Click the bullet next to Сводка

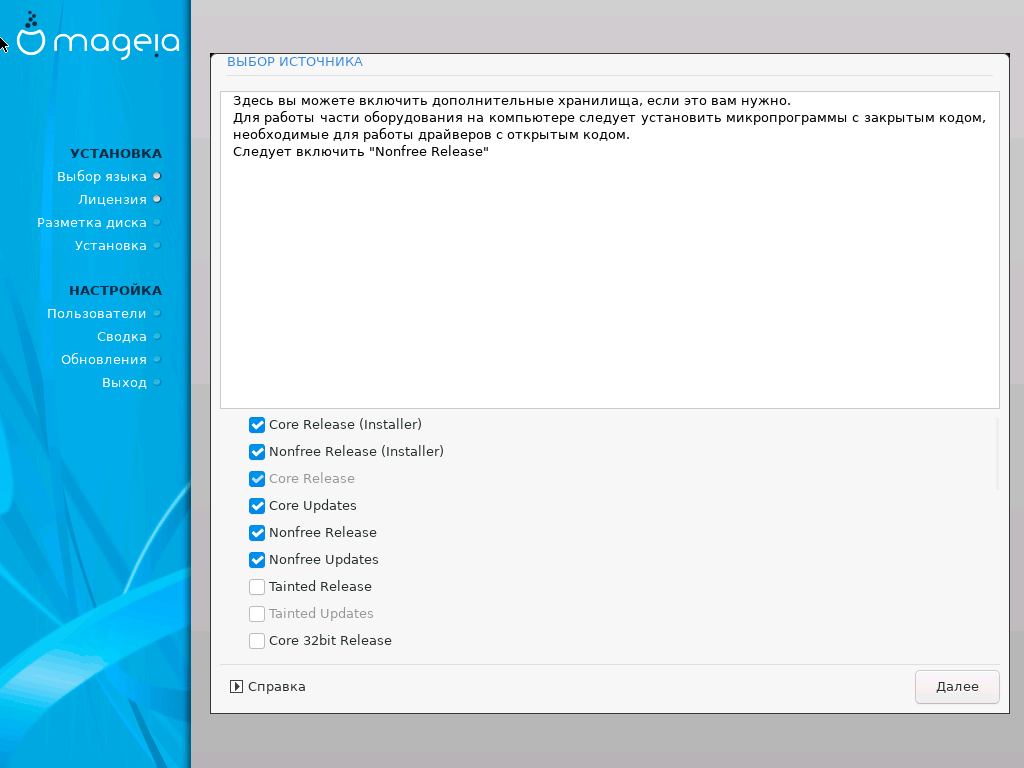(x=157, y=336)
